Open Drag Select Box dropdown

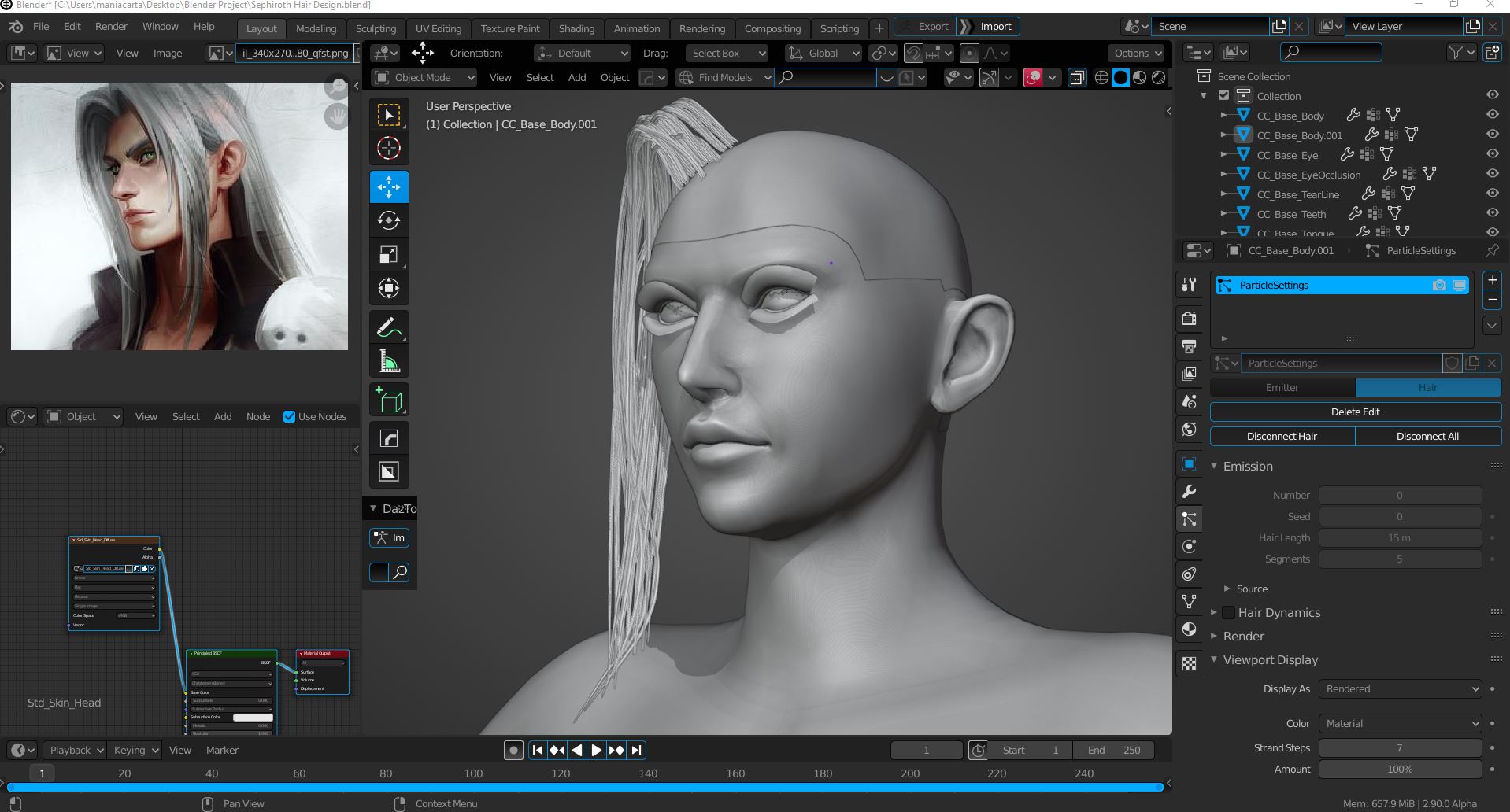(x=727, y=53)
